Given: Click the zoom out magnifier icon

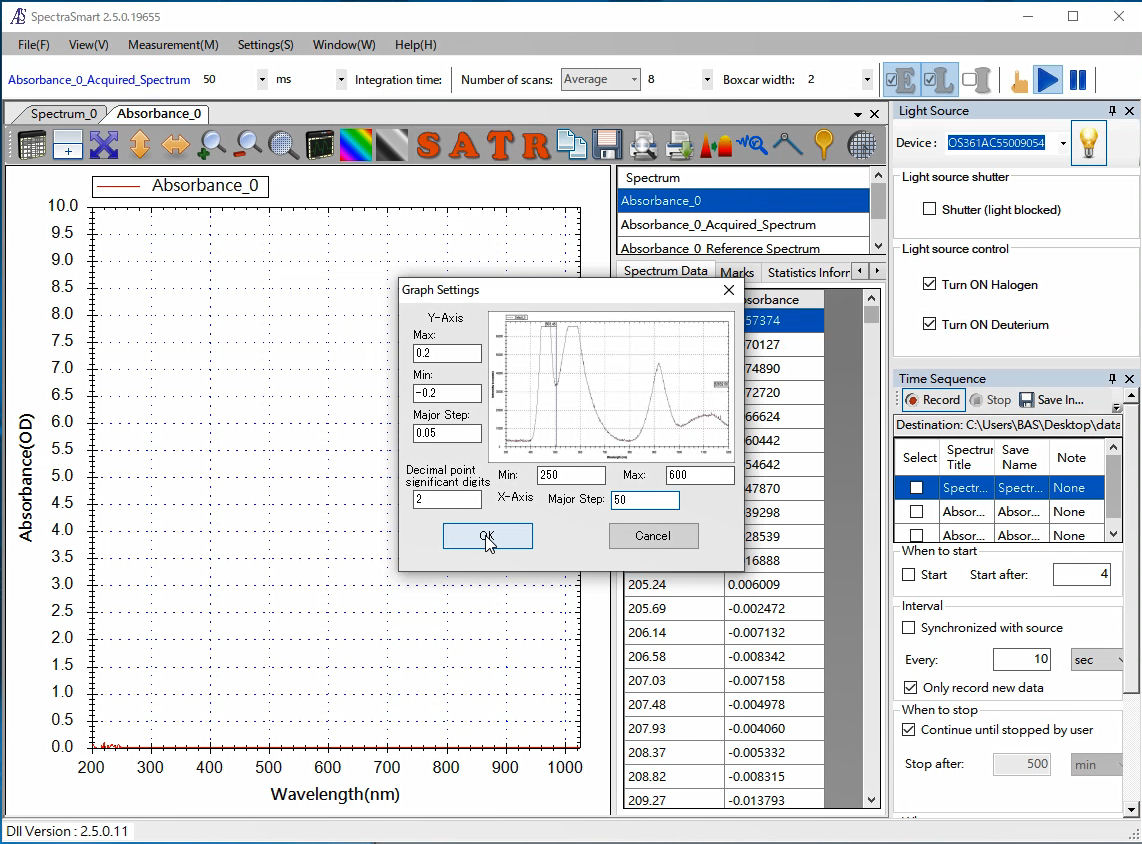Looking at the screenshot, I should (247, 145).
